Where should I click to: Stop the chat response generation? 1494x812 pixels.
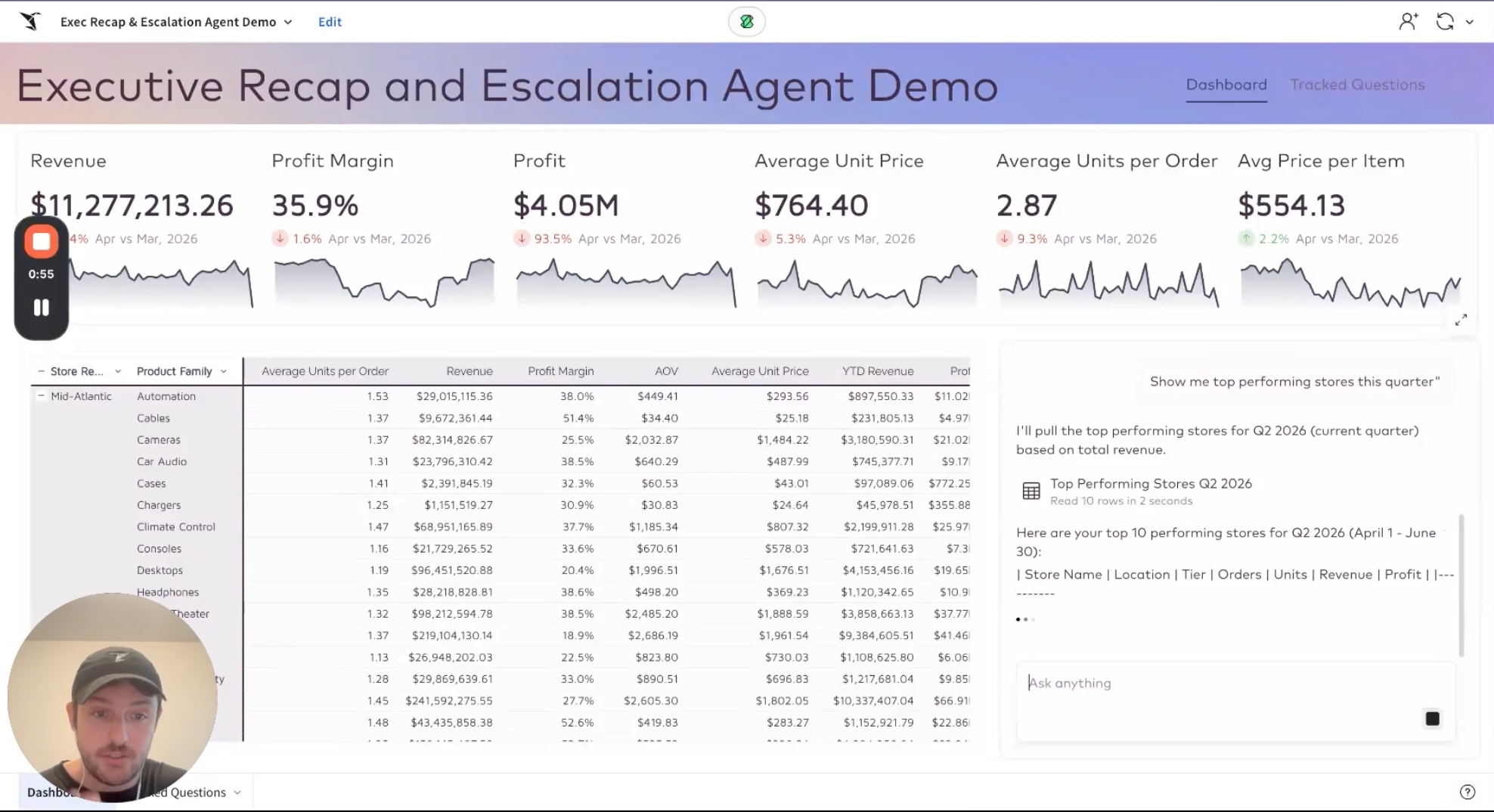1432,718
